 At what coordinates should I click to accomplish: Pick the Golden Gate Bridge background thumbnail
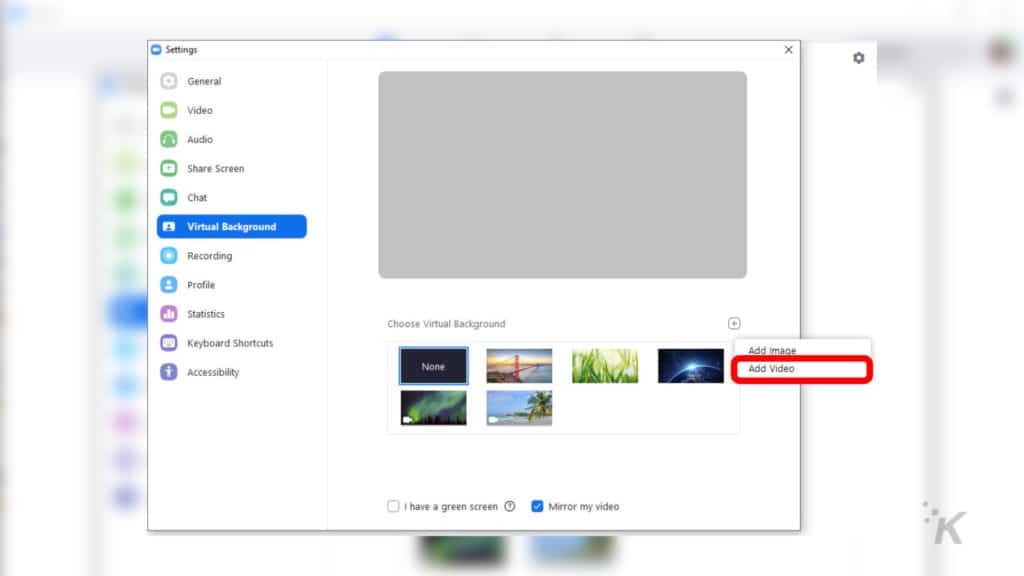pos(519,366)
